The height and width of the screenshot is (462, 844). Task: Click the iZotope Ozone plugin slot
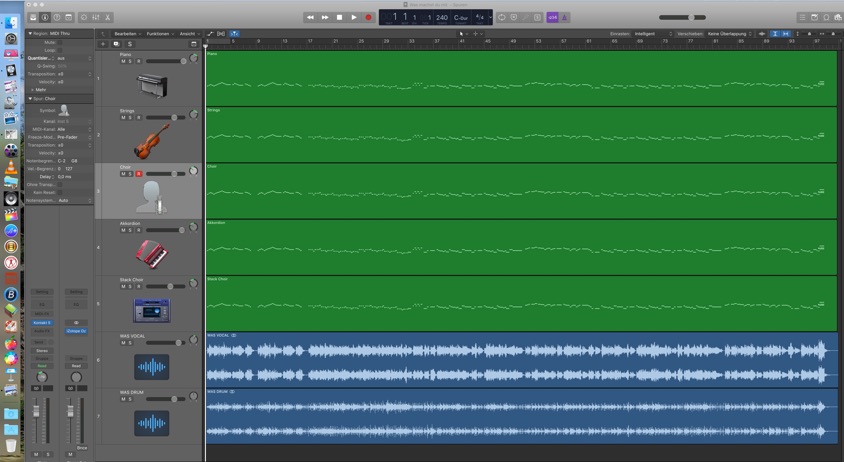tap(76, 331)
